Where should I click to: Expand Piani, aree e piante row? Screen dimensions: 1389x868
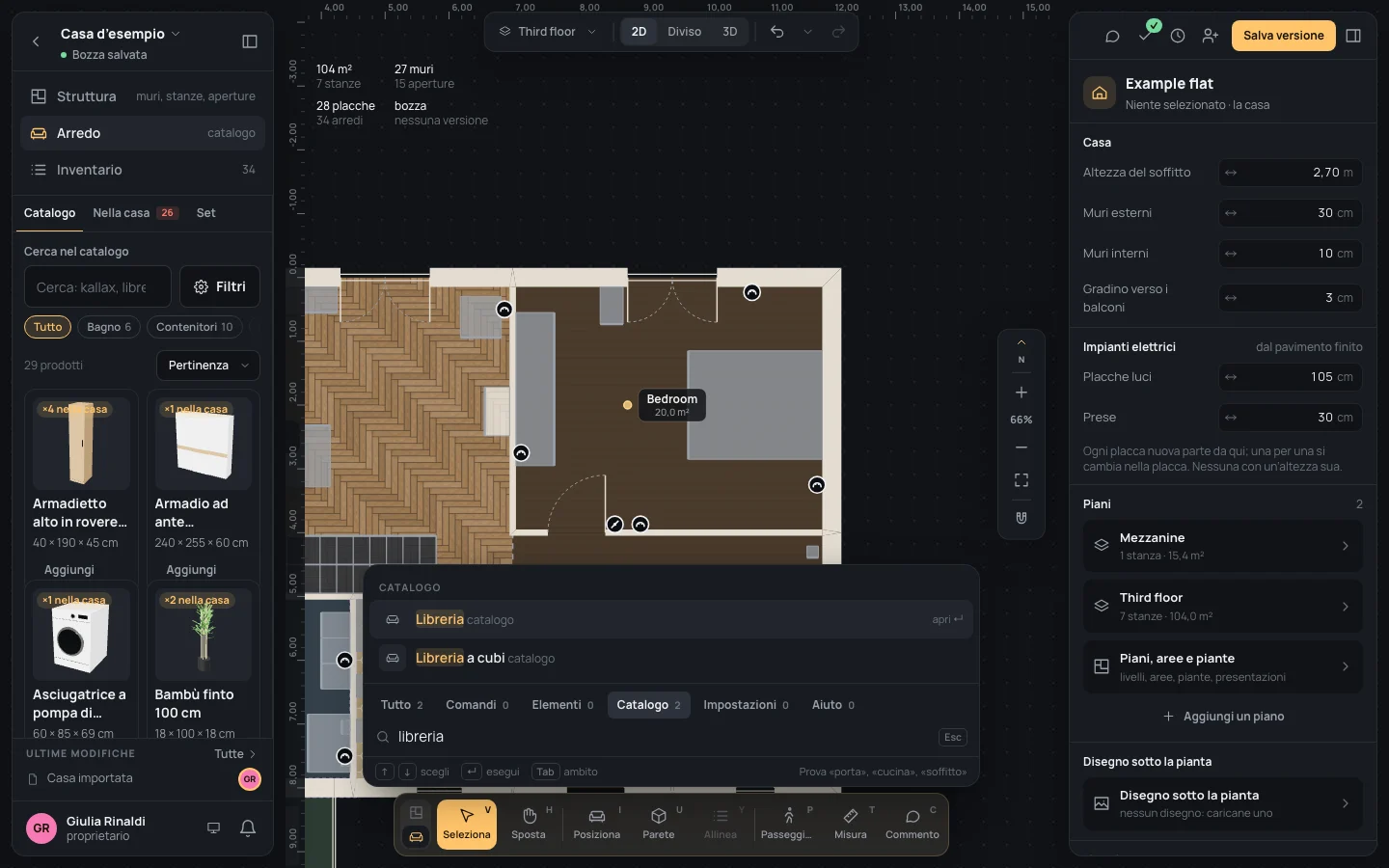1222,666
